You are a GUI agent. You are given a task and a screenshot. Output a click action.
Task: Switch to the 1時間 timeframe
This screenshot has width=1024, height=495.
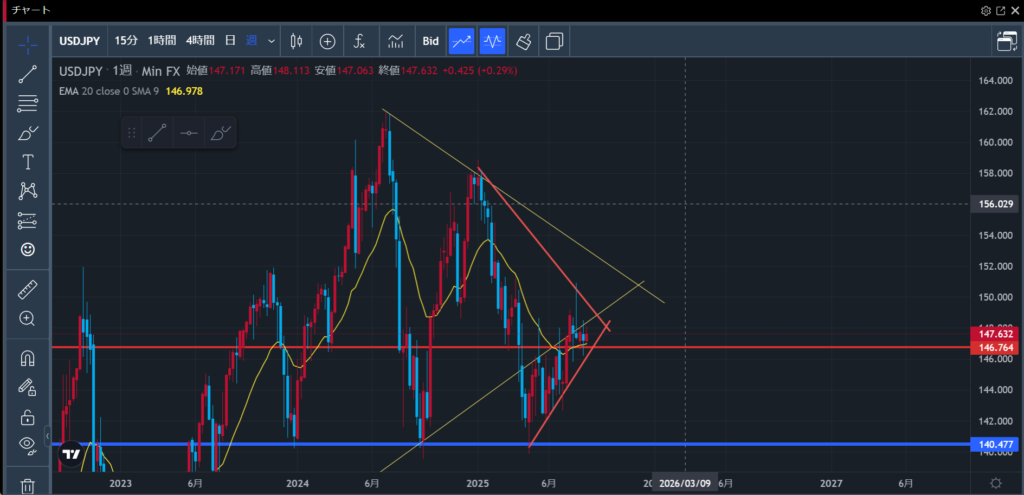pos(161,41)
